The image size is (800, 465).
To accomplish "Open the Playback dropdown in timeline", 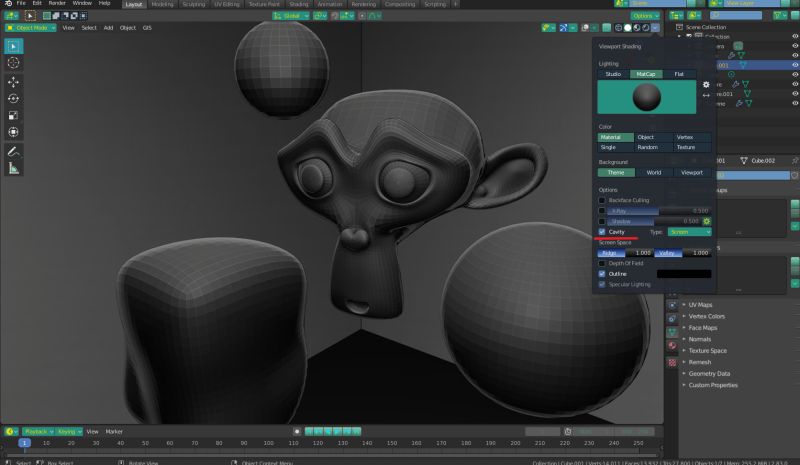I will tap(38, 432).
